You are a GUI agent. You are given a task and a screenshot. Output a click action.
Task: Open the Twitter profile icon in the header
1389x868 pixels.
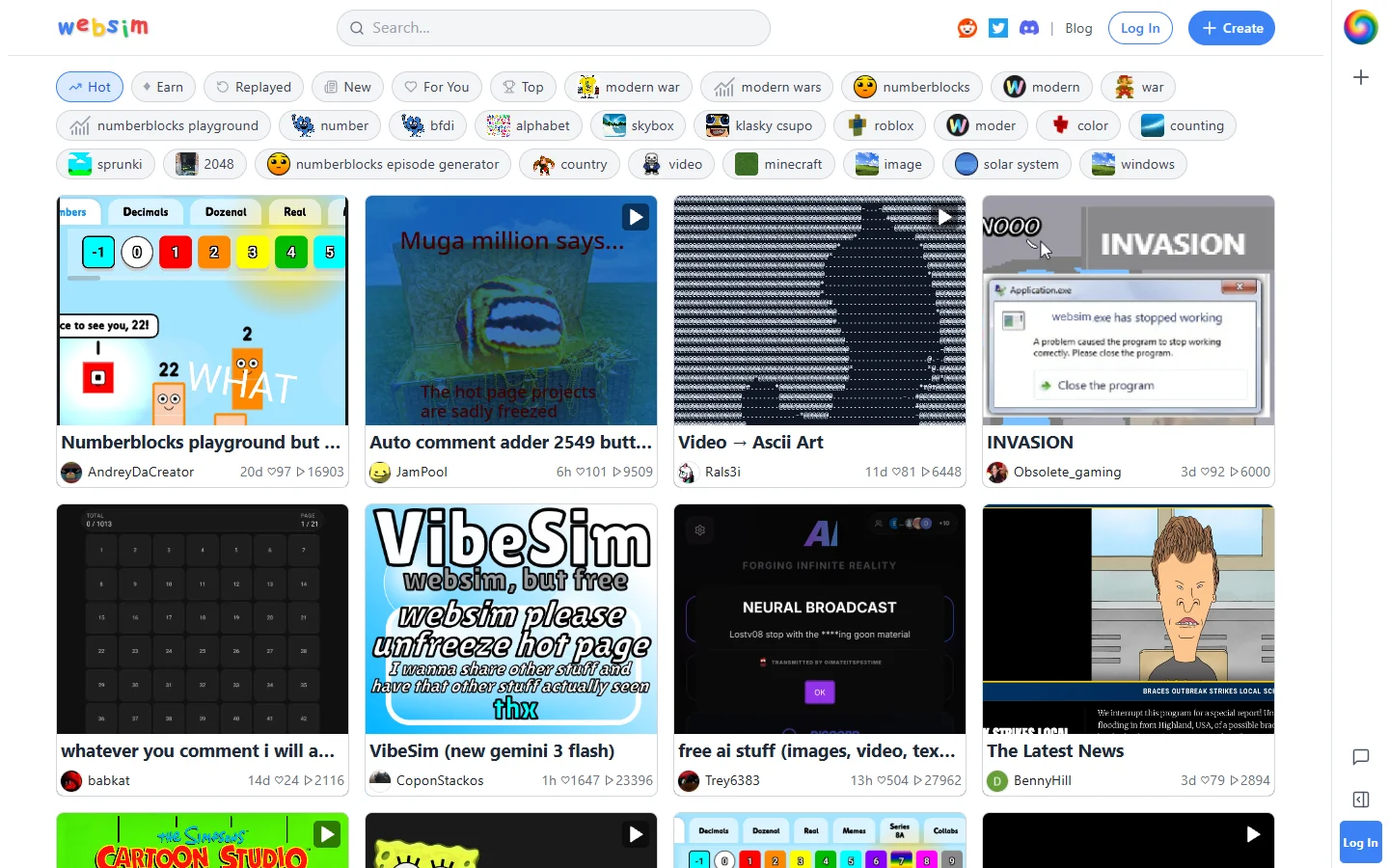pyautogui.click(x=997, y=28)
